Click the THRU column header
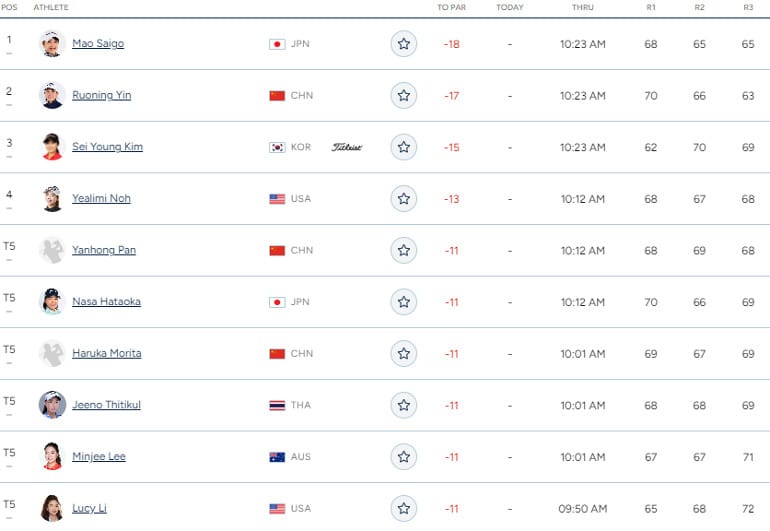The height and width of the screenshot is (531, 770). pos(583,7)
